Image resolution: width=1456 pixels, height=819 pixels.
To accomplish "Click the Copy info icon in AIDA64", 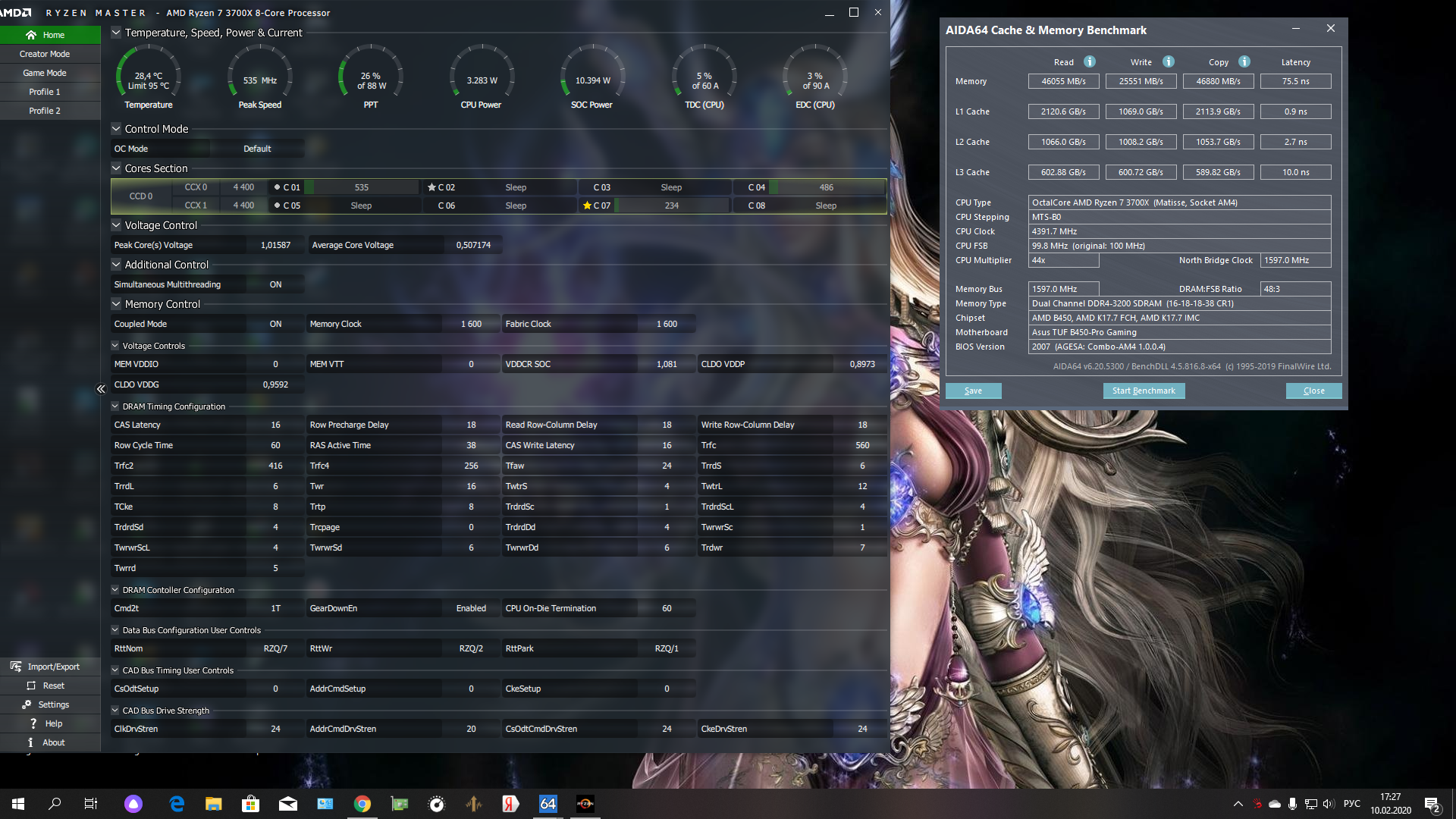I will click(x=1244, y=62).
